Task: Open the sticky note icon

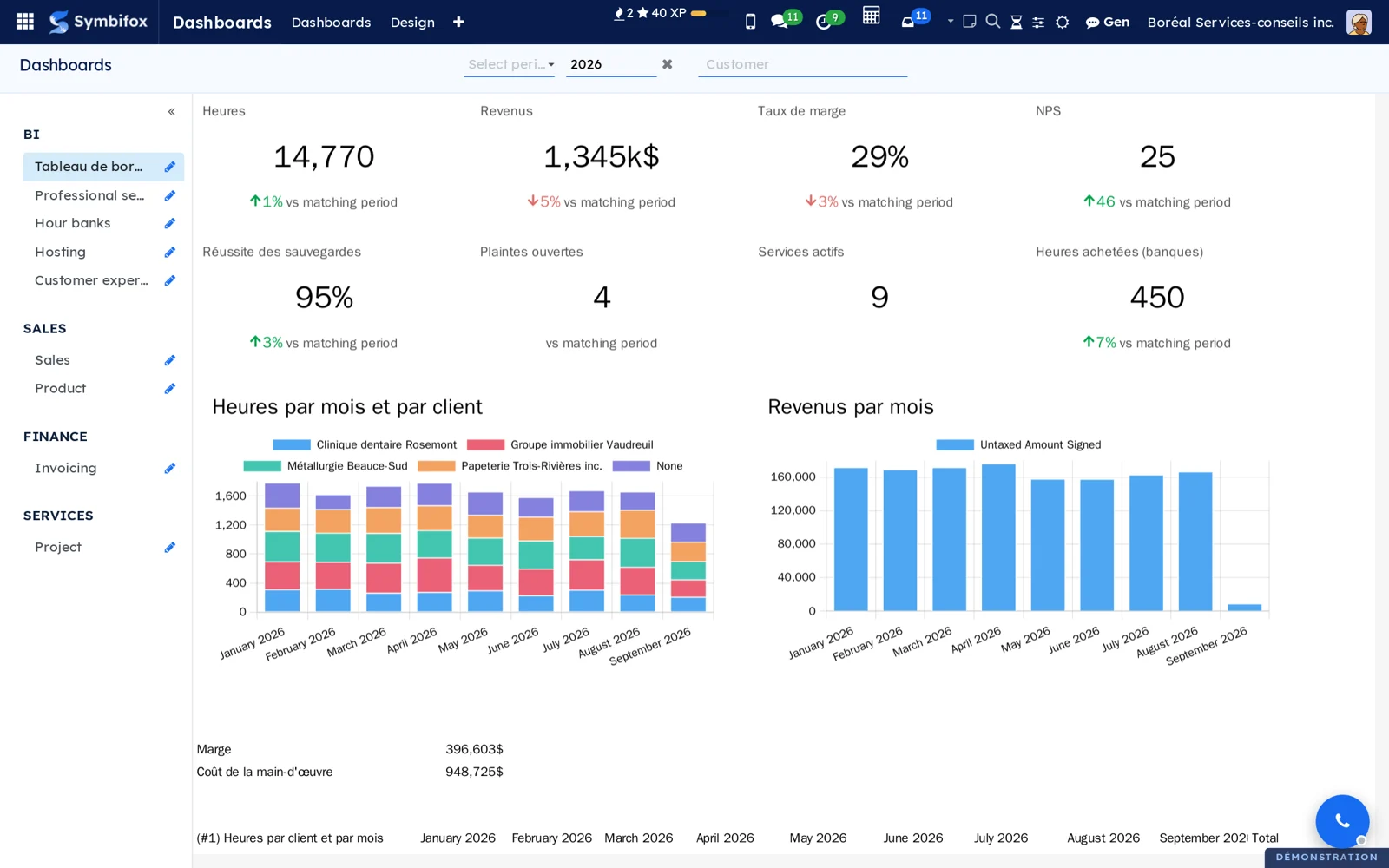Action: pos(970,22)
